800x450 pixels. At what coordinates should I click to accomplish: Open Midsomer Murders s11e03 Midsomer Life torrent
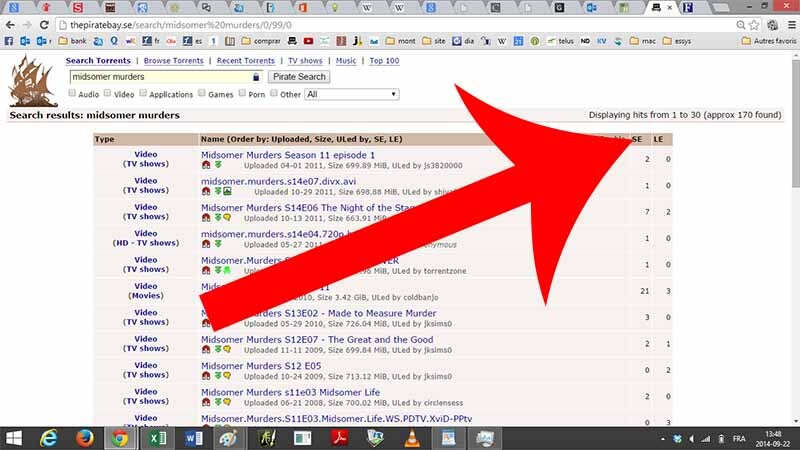pos(290,392)
